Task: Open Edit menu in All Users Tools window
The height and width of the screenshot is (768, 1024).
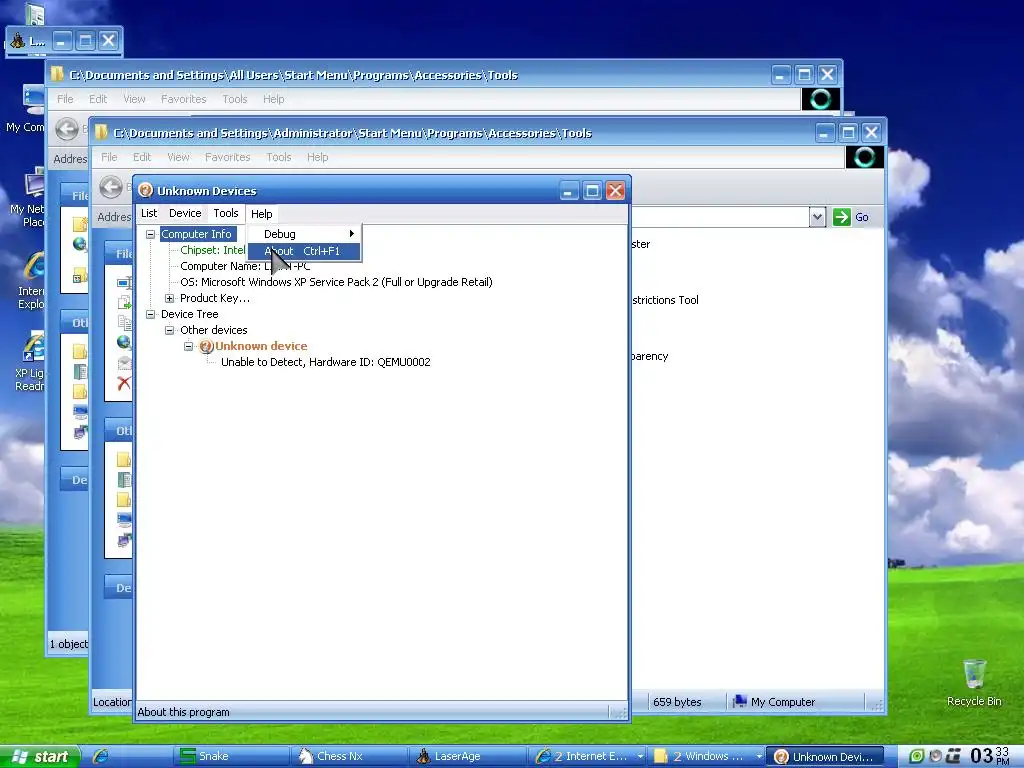Action: (98, 99)
